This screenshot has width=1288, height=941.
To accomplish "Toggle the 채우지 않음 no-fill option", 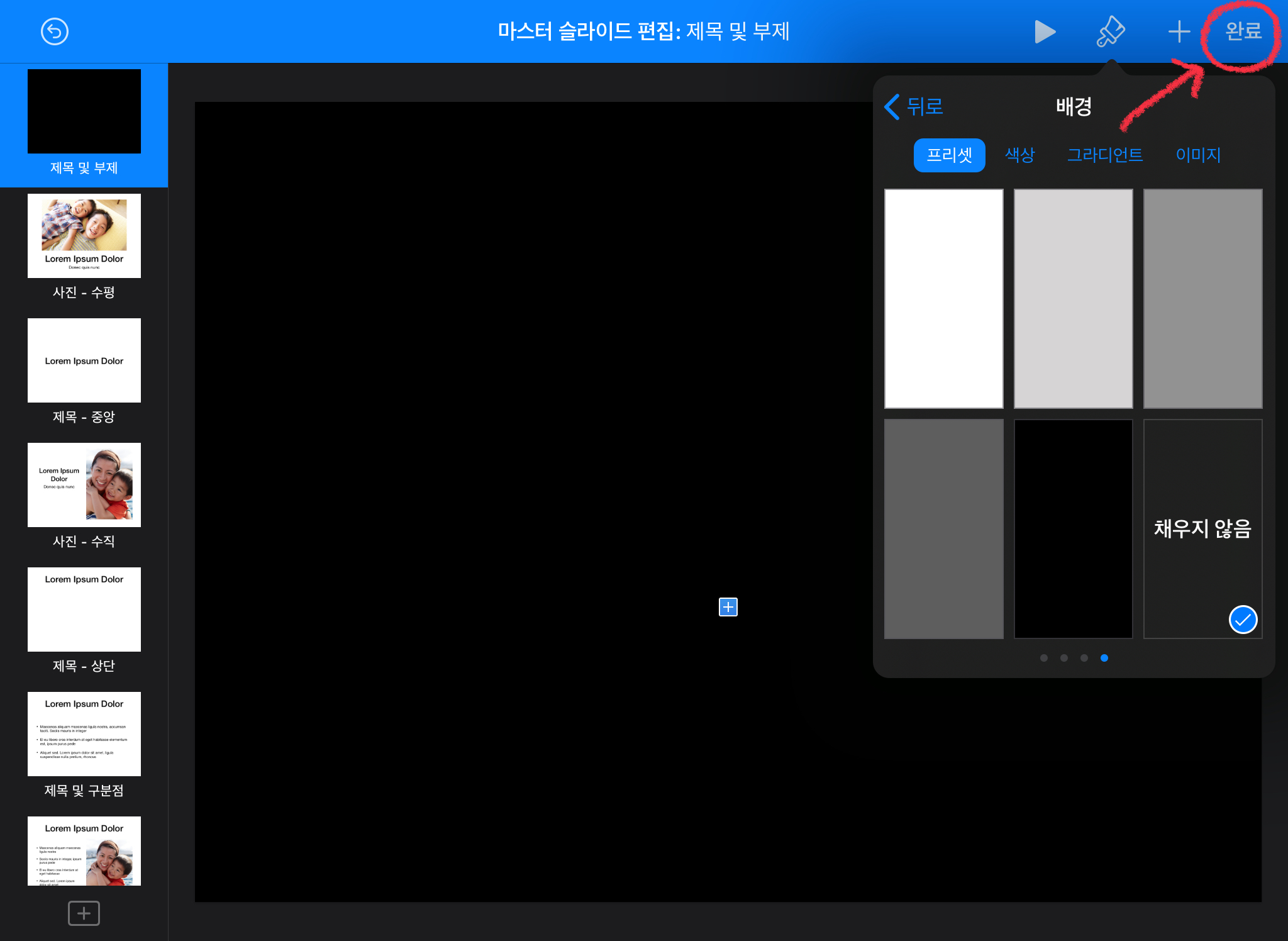I will point(1202,528).
